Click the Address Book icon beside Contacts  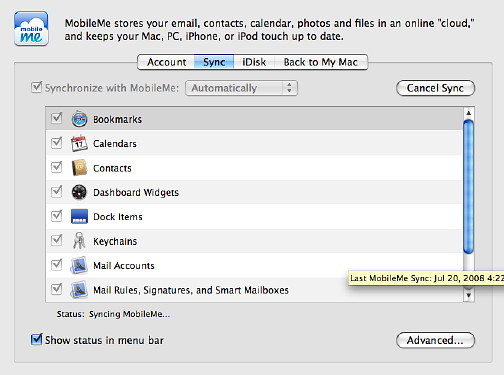pos(79,168)
